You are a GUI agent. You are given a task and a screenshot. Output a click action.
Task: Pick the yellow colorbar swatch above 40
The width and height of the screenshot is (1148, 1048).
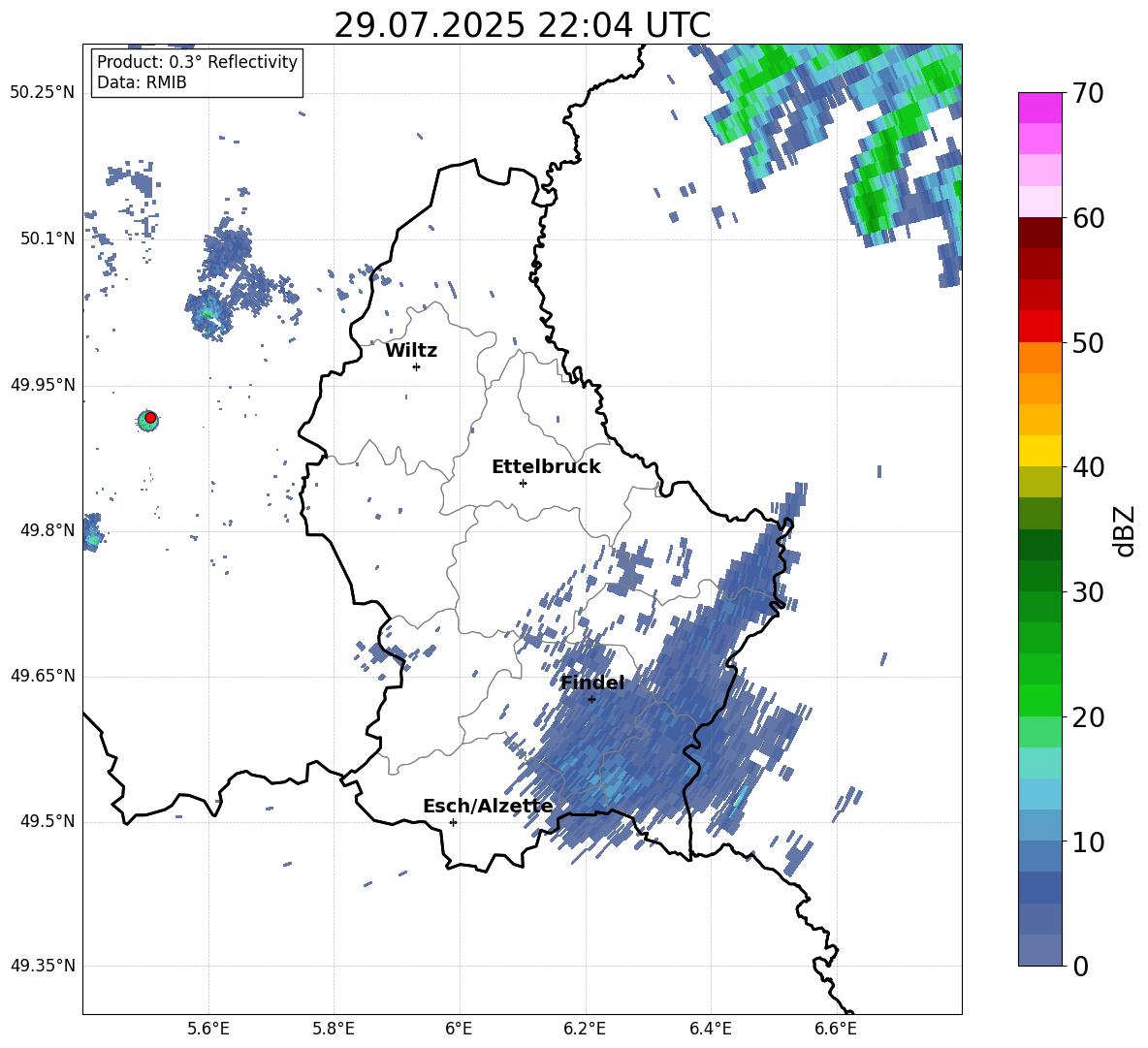coord(1039,450)
